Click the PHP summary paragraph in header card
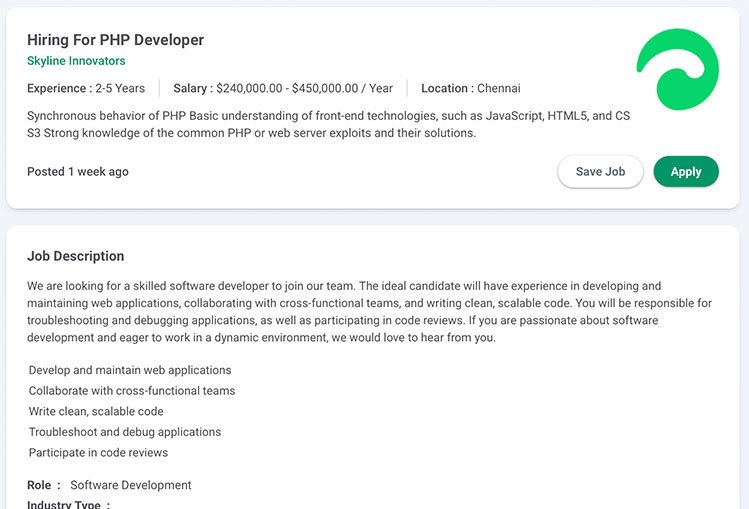The image size is (749, 509). [328, 124]
